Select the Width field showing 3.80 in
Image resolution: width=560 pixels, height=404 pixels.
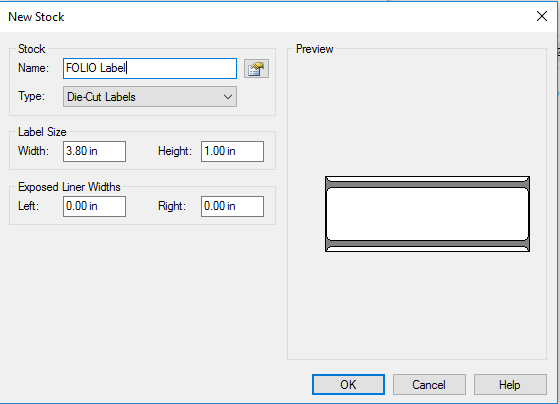[94, 151]
